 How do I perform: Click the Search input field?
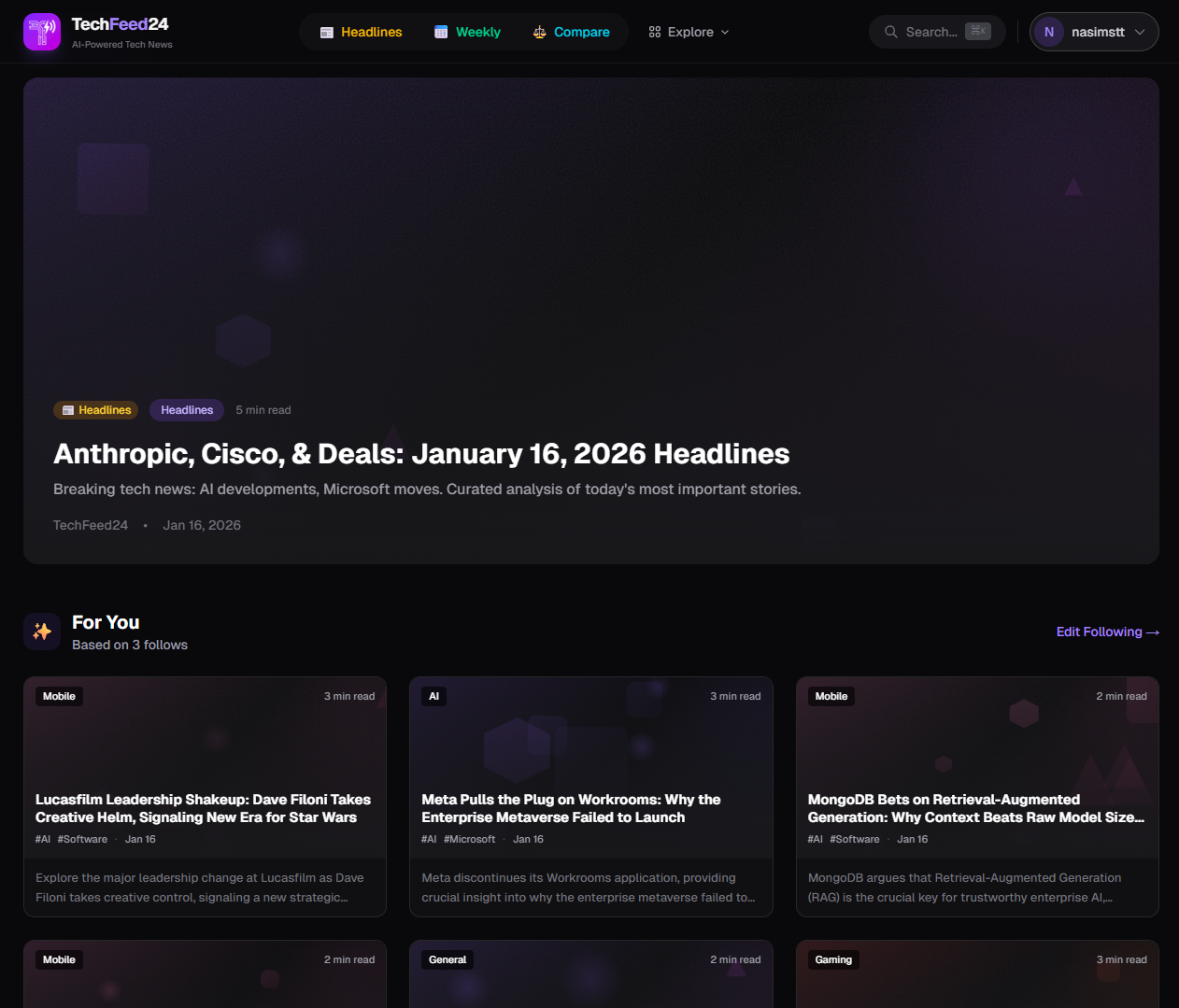point(934,31)
